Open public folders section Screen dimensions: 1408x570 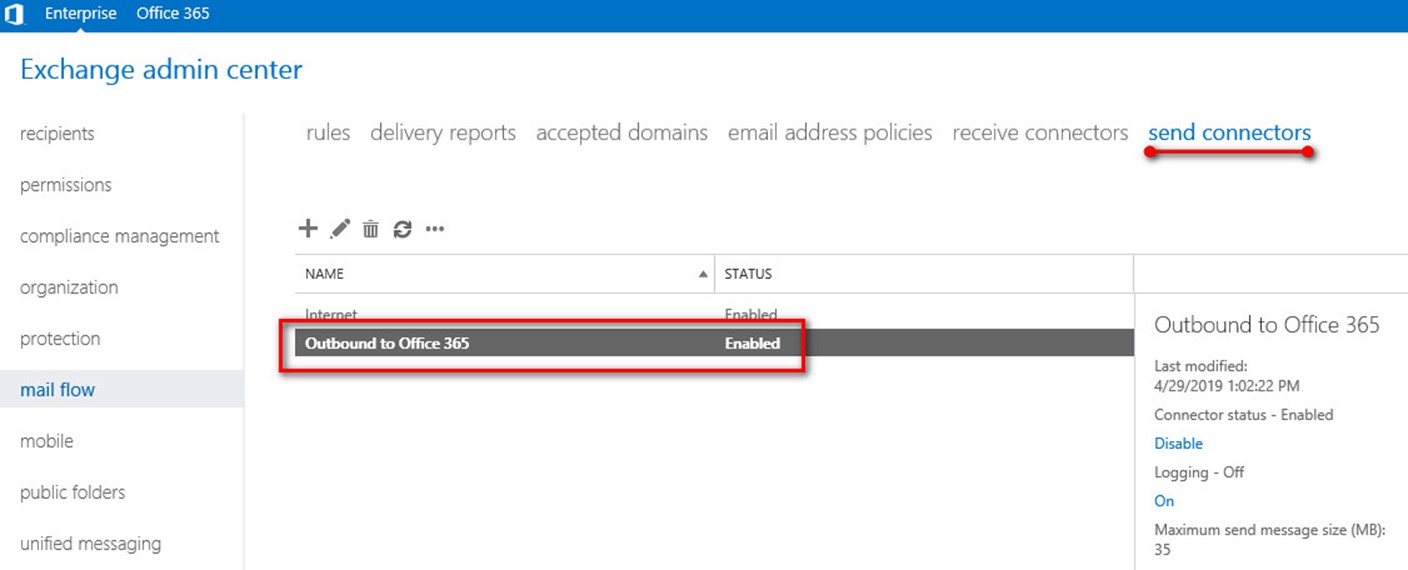[x=73, y=492]
